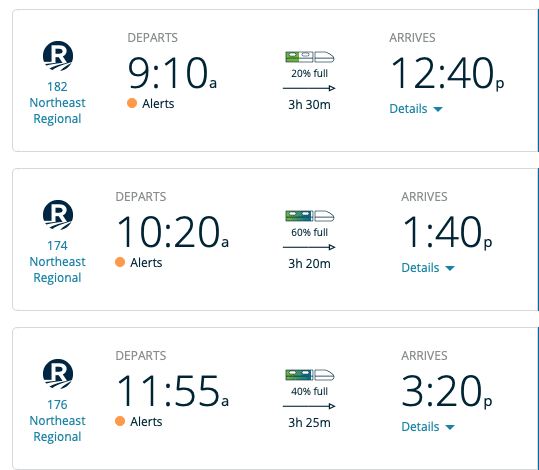The width and height of the screenshot is (539, 470).
Task: Open the 182 Northeast Regional train link
Action: click(x=57, y=103)
